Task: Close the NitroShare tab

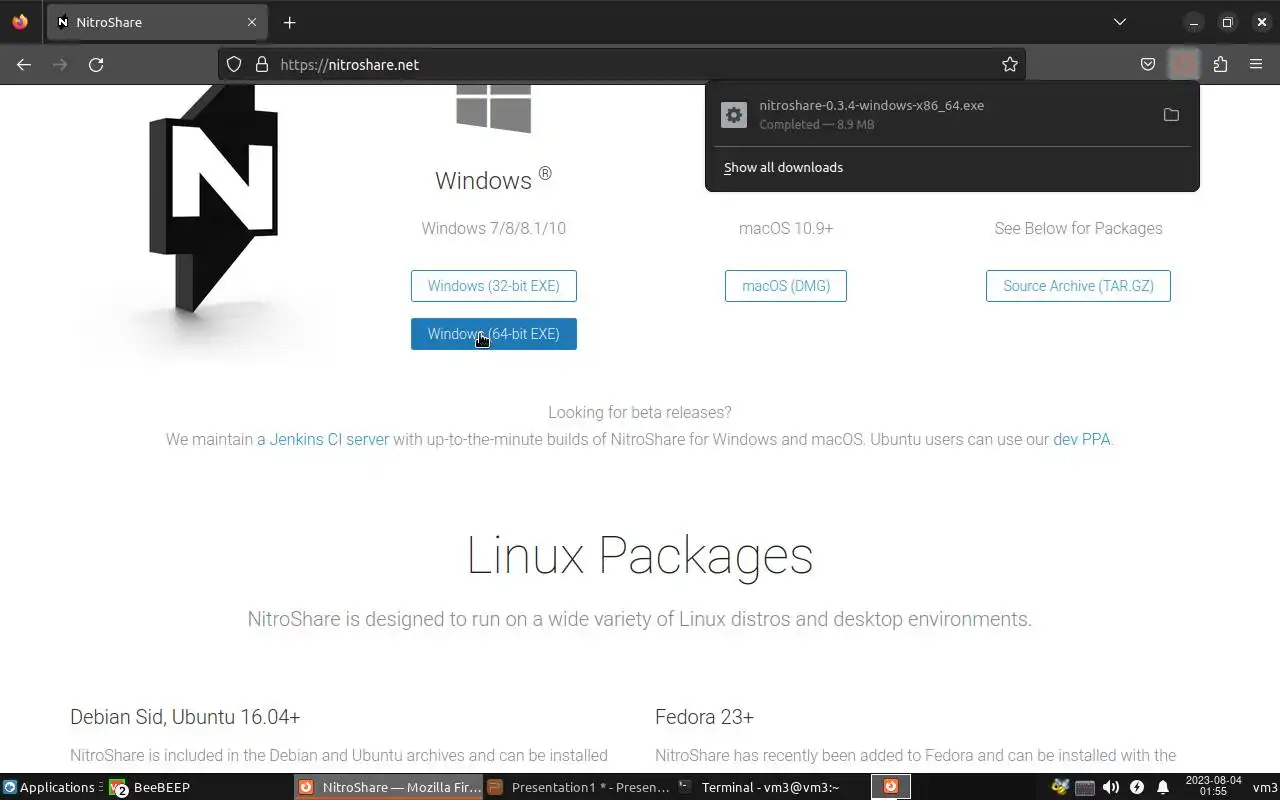Action: point(252,22)
